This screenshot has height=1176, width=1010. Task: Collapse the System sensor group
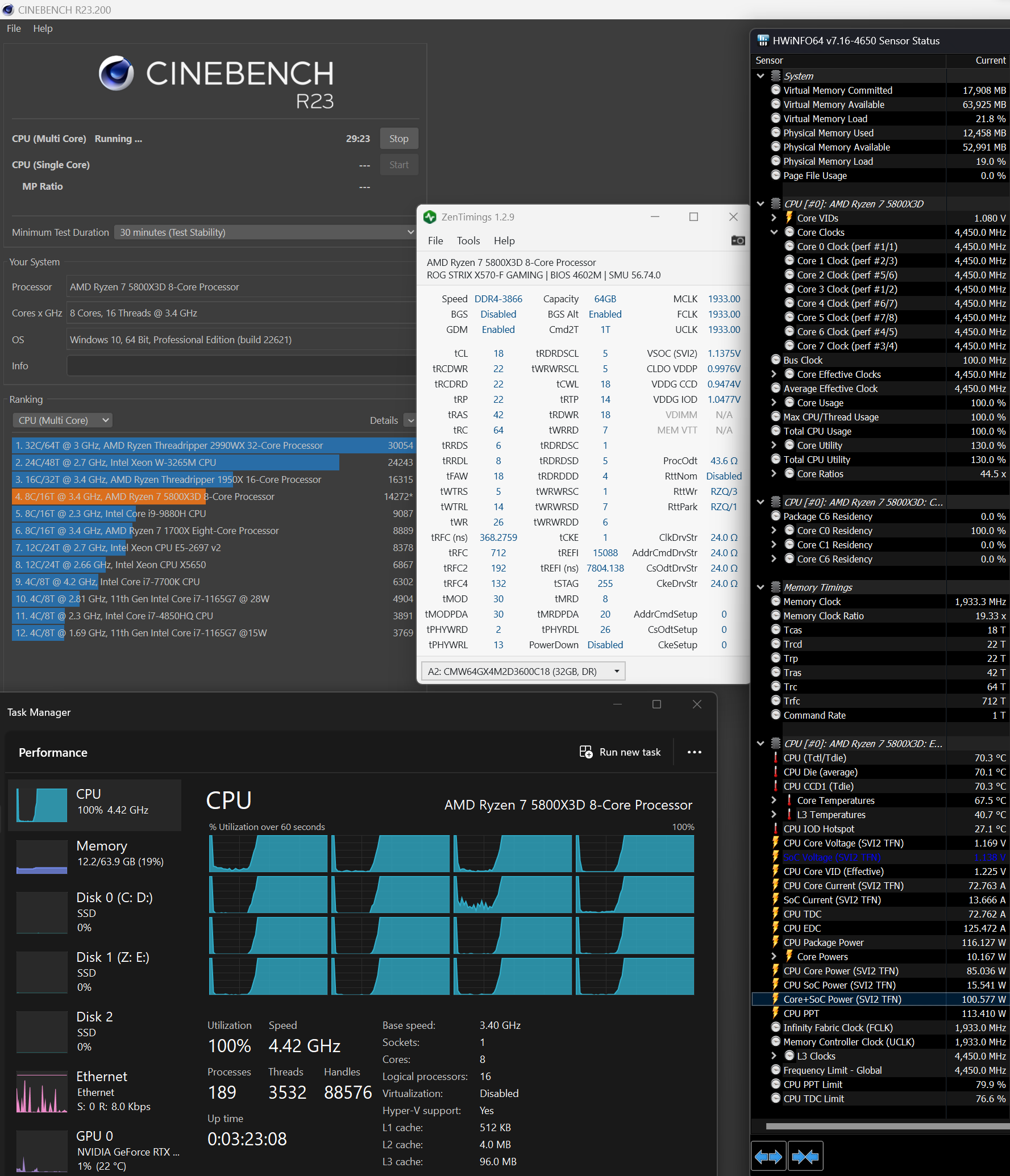pyautogui.click(x=760, y=76)
